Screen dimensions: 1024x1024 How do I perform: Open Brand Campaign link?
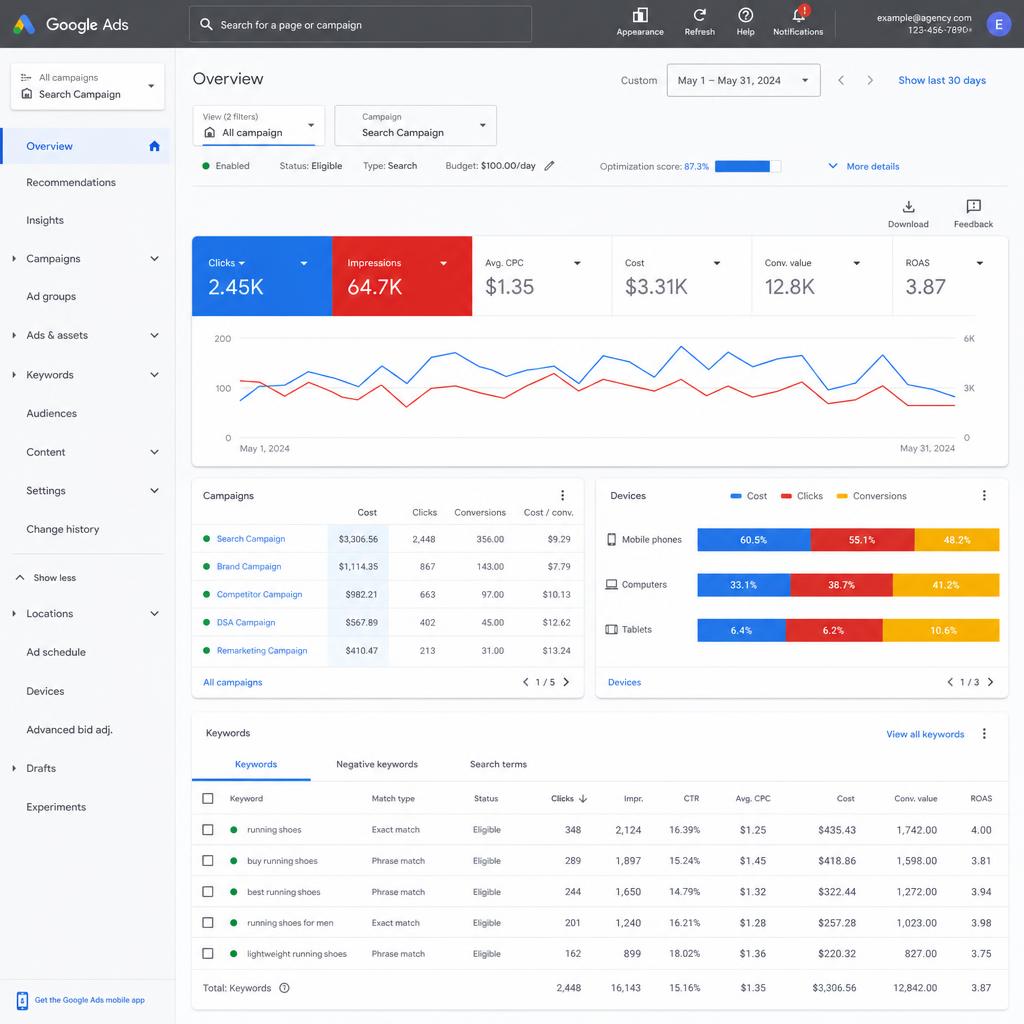[249, 567]
